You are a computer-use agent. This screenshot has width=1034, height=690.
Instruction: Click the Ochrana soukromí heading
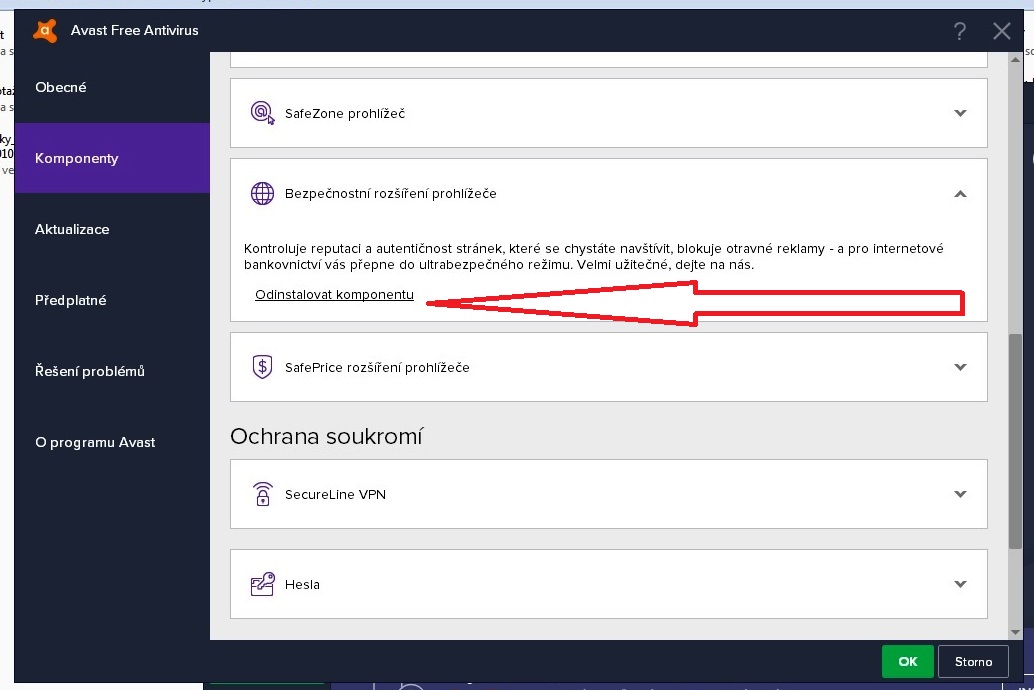click(x=326, y=436)
